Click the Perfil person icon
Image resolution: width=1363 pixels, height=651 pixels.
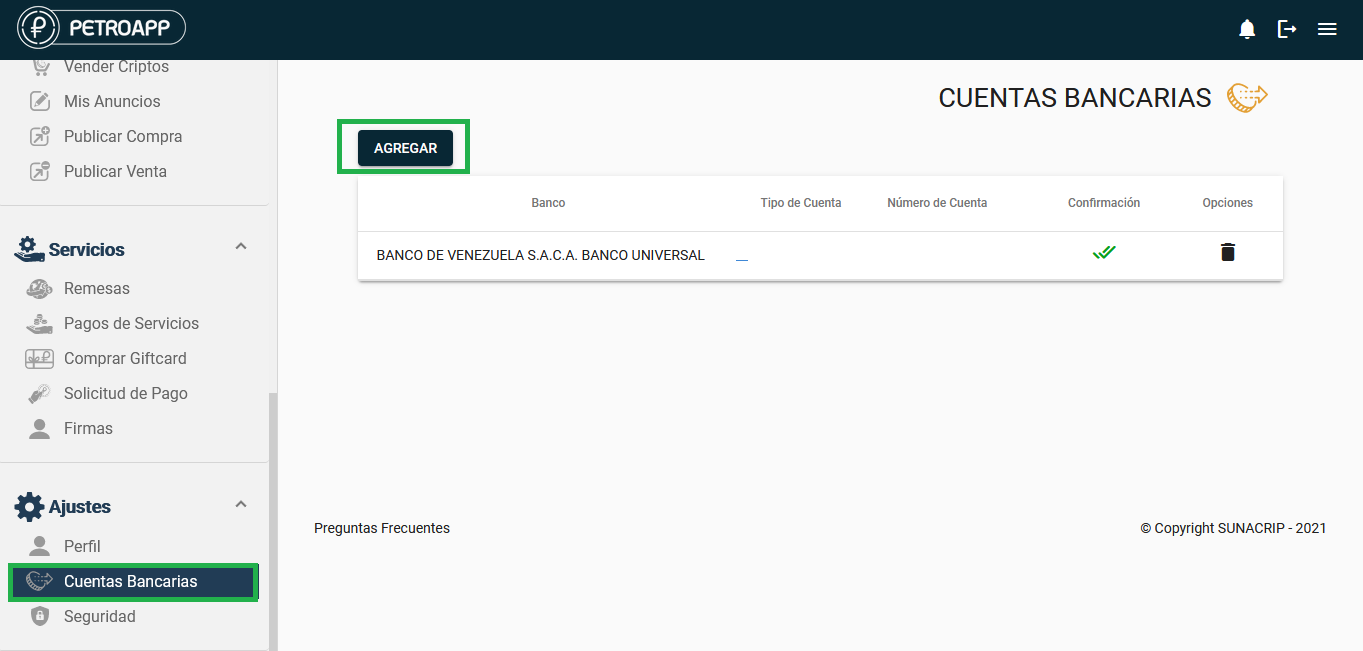tap(39, 546)
